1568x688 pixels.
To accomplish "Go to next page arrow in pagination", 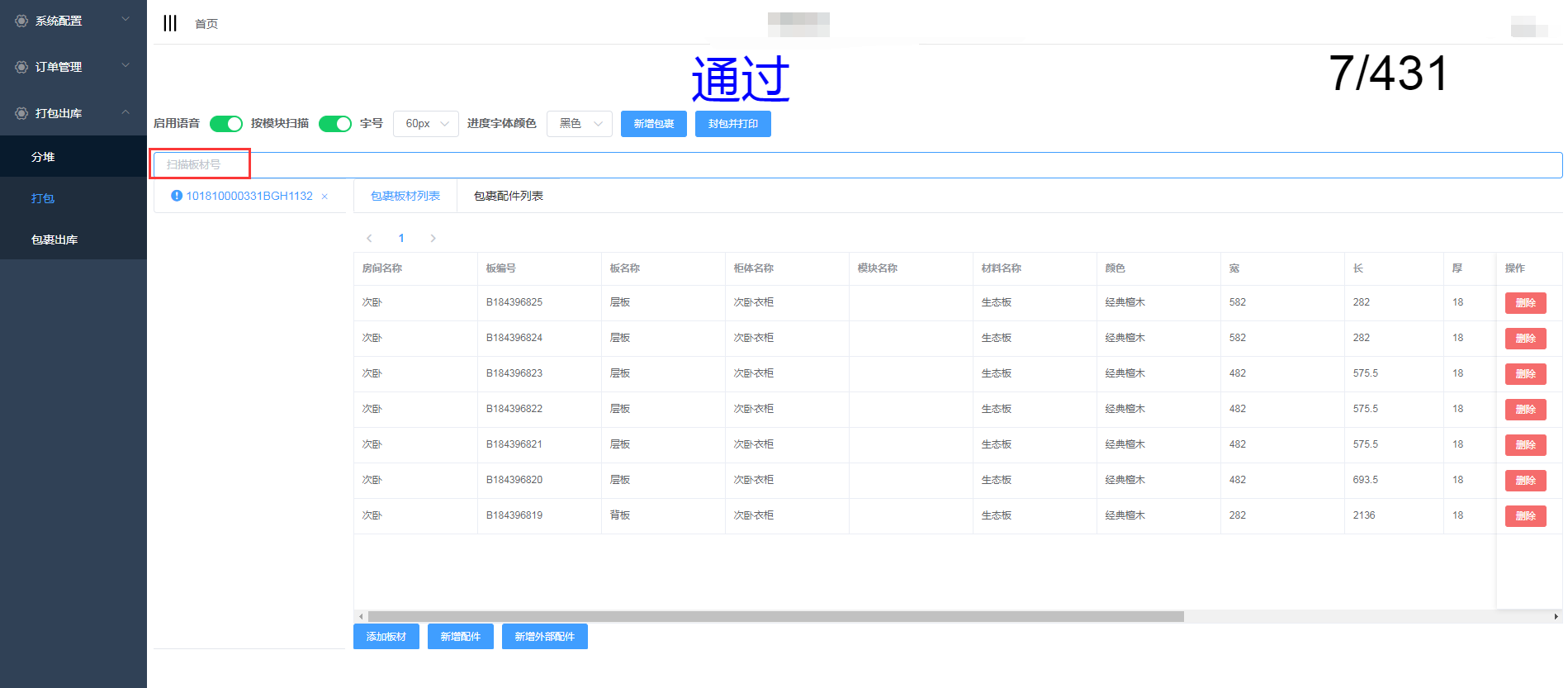I will [433, 239].
